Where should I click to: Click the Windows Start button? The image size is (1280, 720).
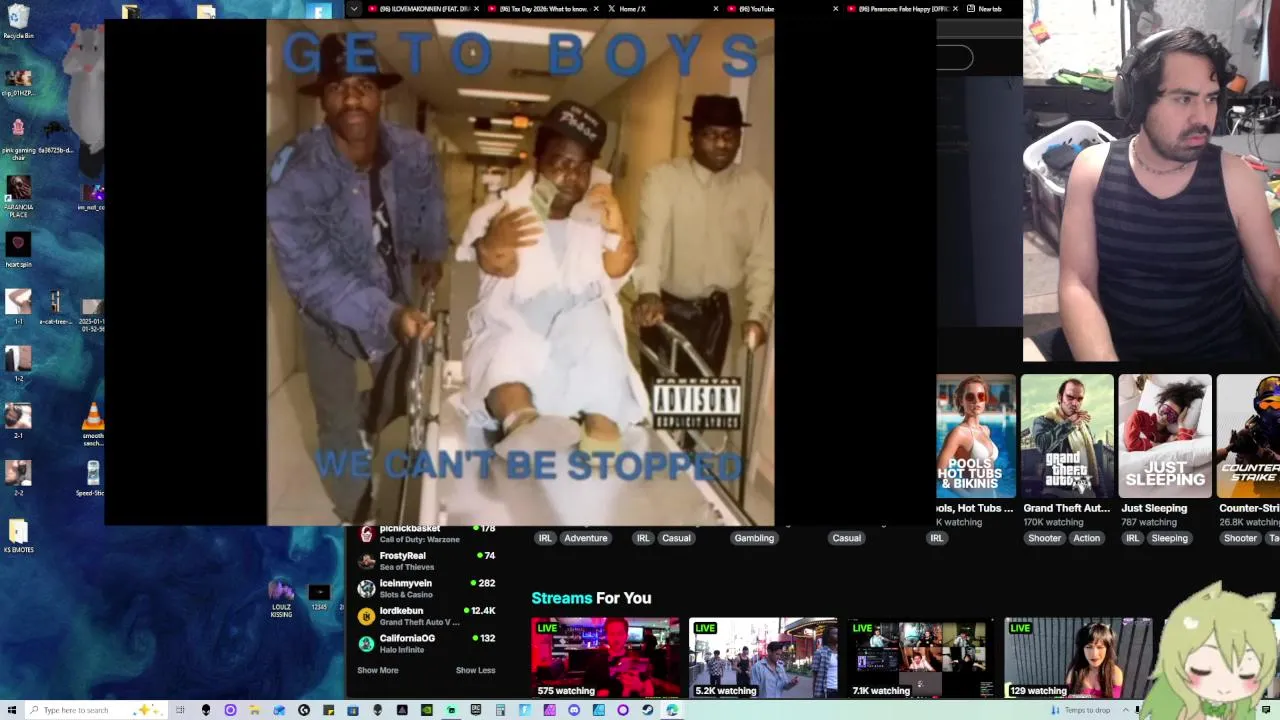click(x=10, y=710)
